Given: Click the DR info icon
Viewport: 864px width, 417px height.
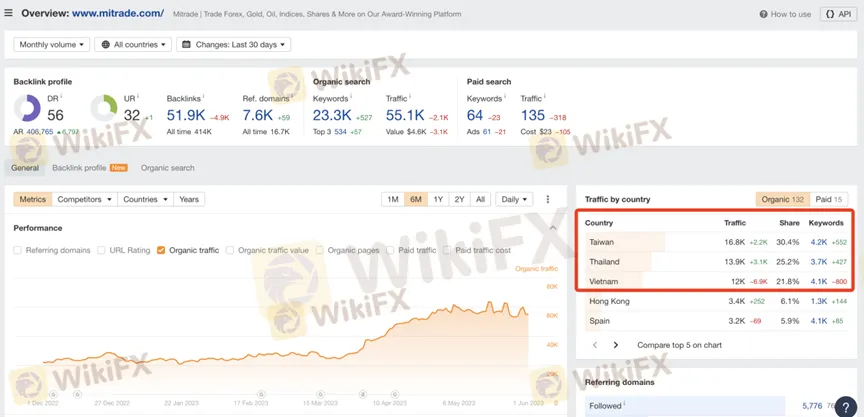Looking at the screenshot, I should click(61, 97).
